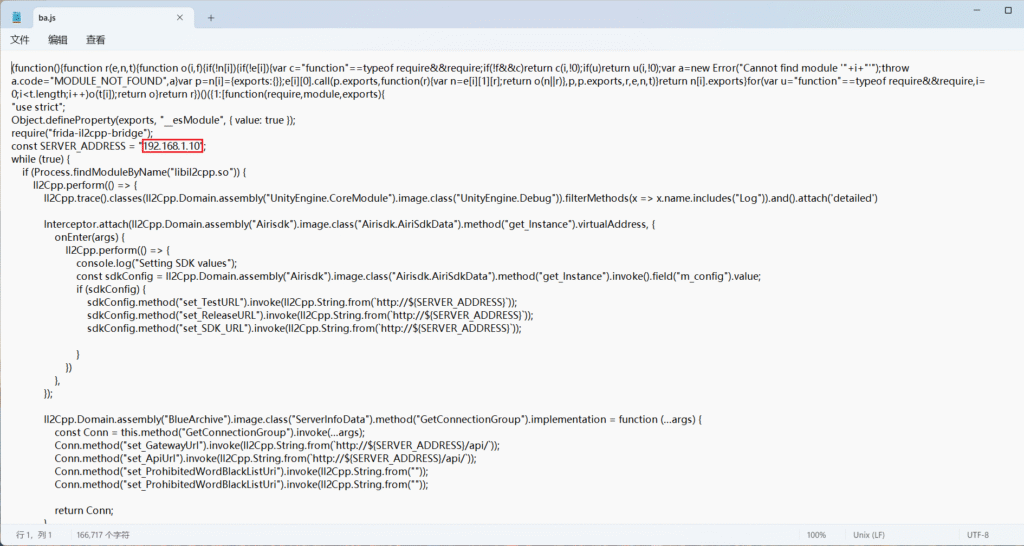Open the 查看 menu
1024x546 pixels.
tap(95, 40)
